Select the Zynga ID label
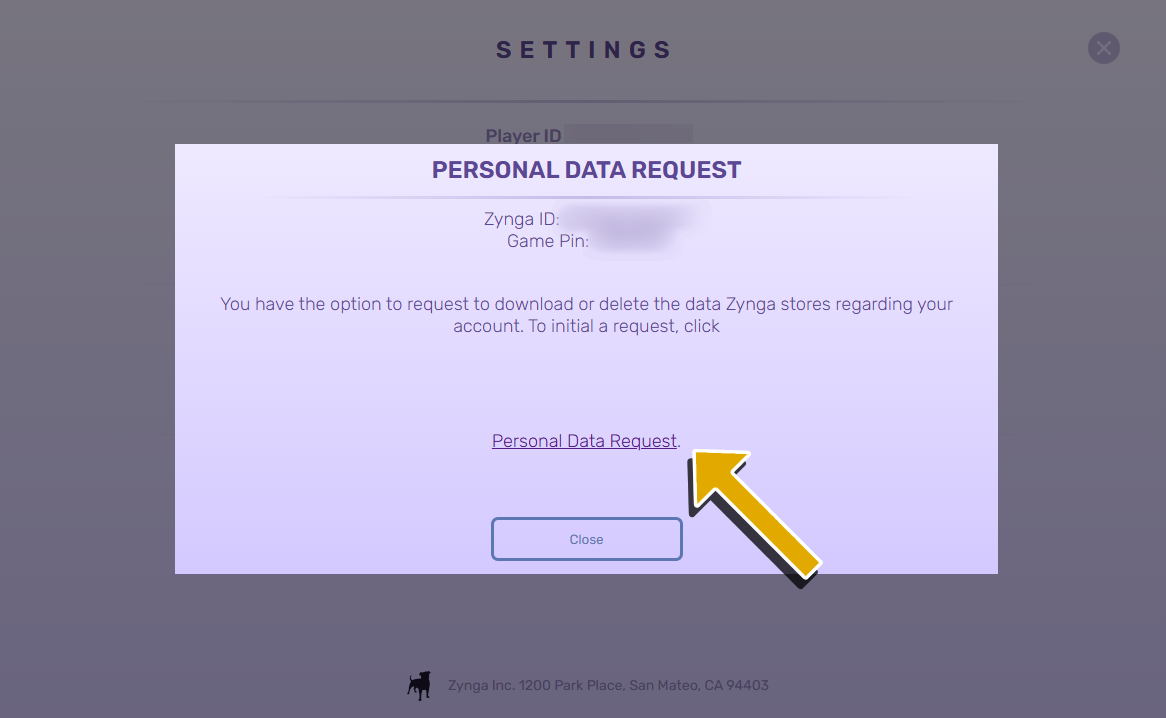The width and height of the screenshot is (1166, 718). coord(521,219)
